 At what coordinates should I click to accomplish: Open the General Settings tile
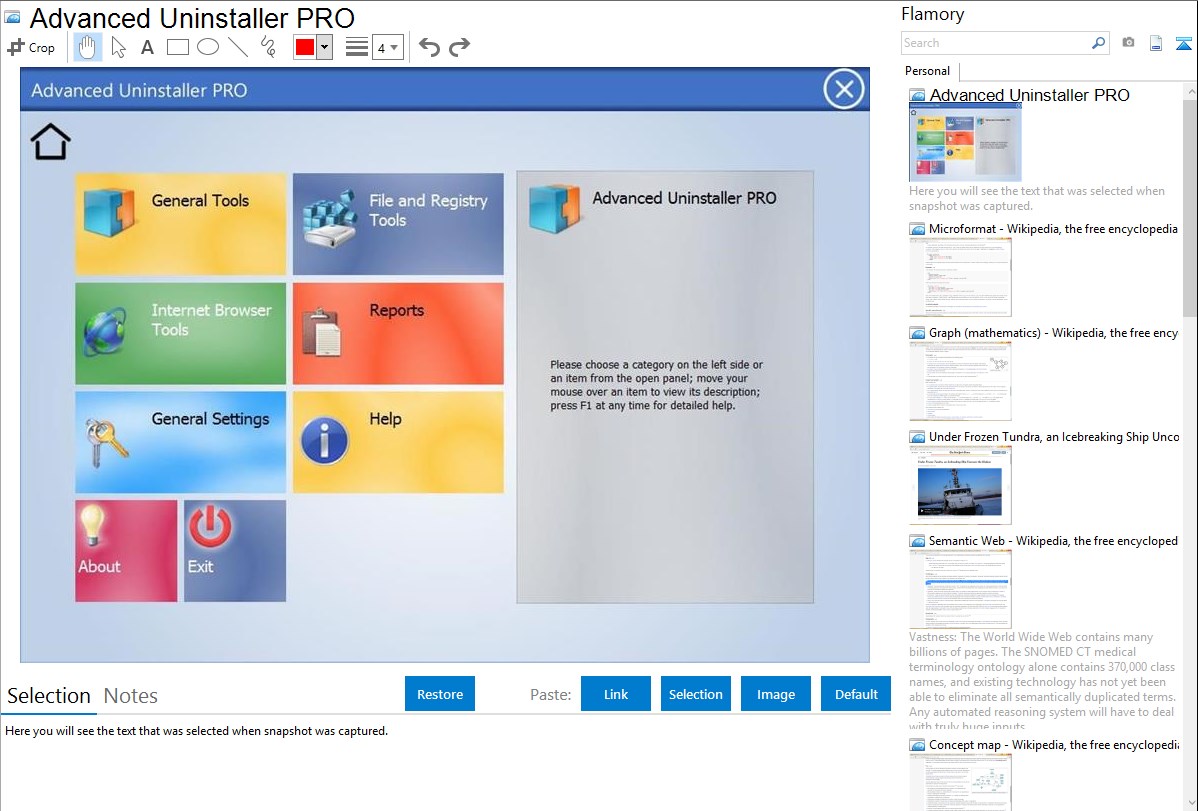coord(180,442)
